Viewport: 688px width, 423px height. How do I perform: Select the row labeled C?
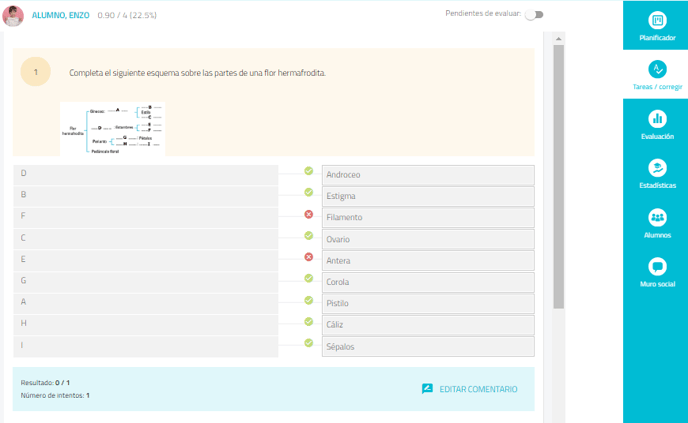pyautogui.click(x=146, y=239)
